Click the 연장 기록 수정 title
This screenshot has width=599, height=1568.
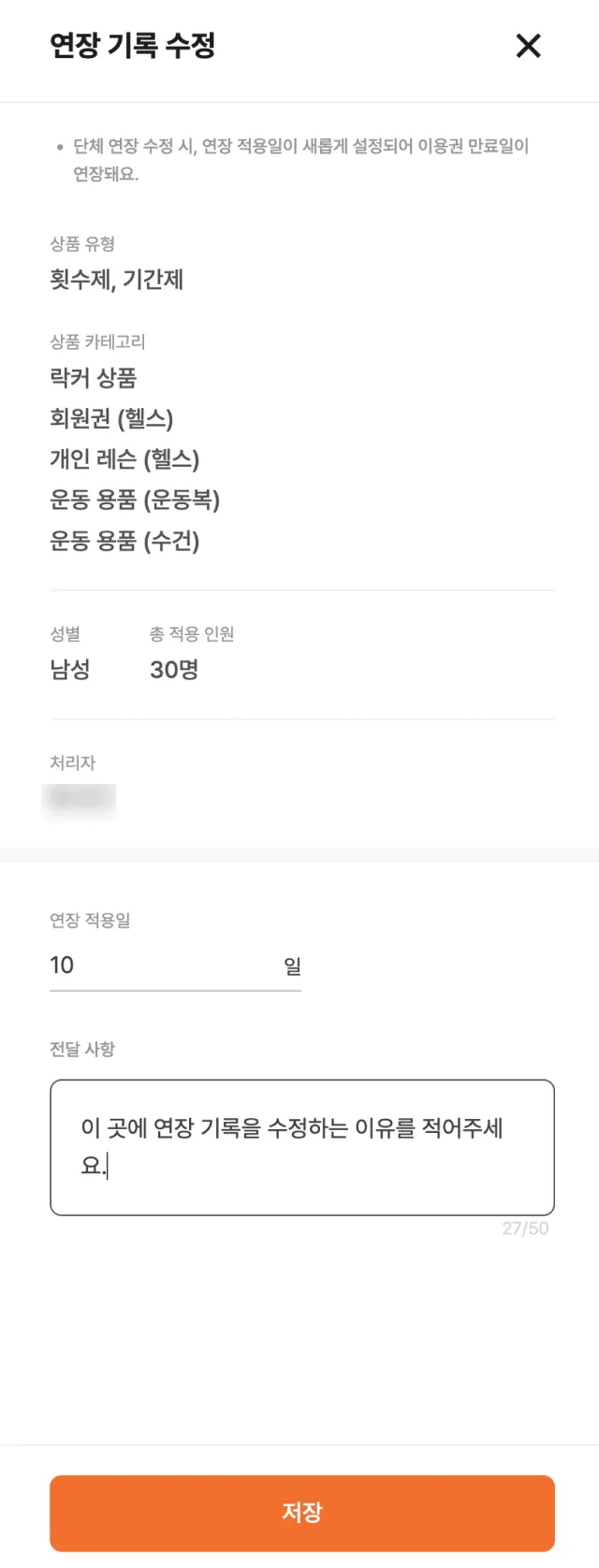[133, 45]
